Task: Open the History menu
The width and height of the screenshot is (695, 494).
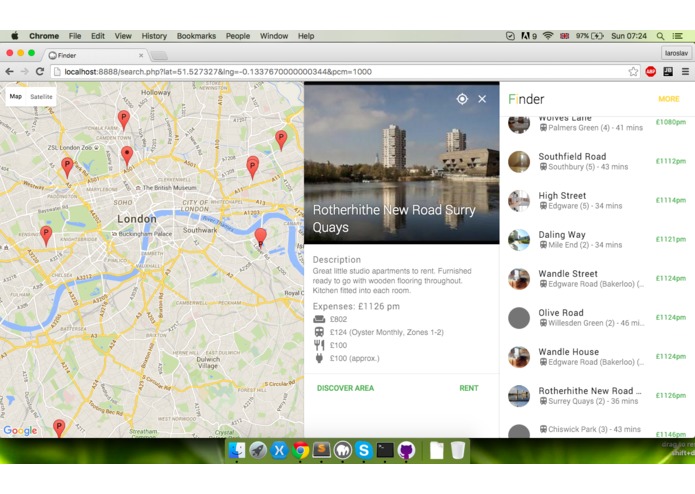Action: point(154,36)
